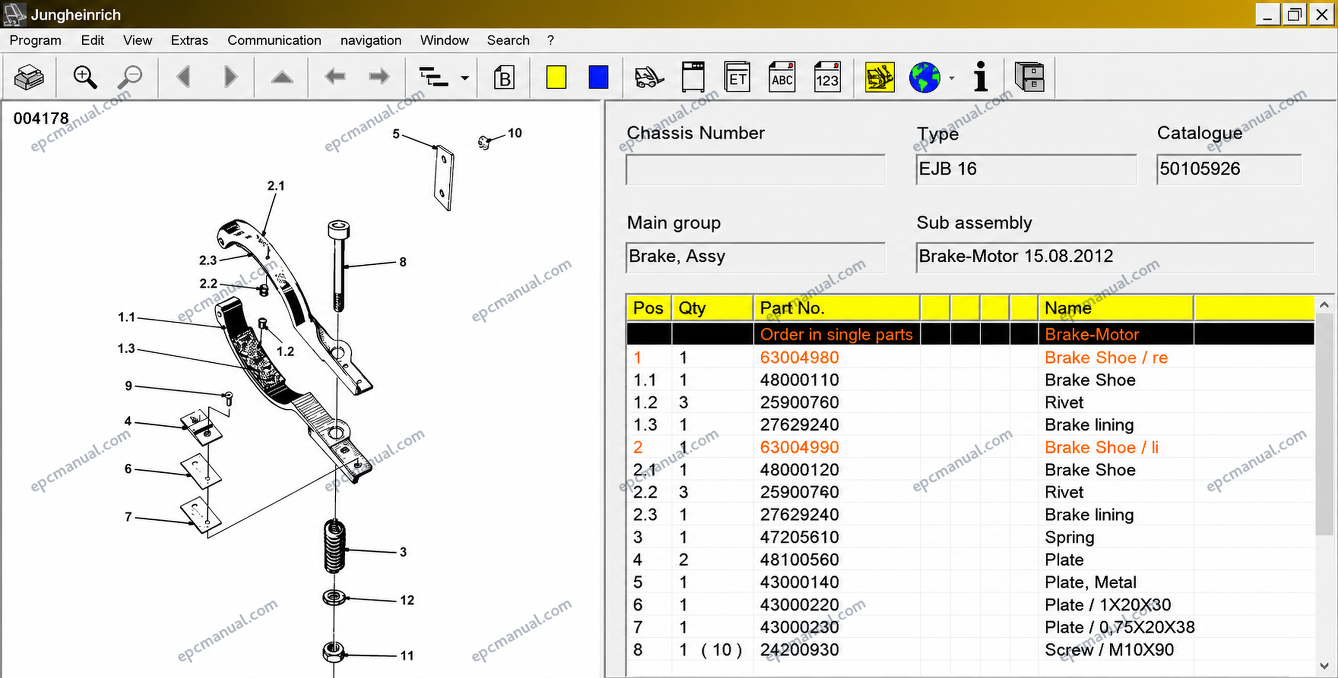Click 'Brake Shoe / re' name

[x=1106, y=357]
